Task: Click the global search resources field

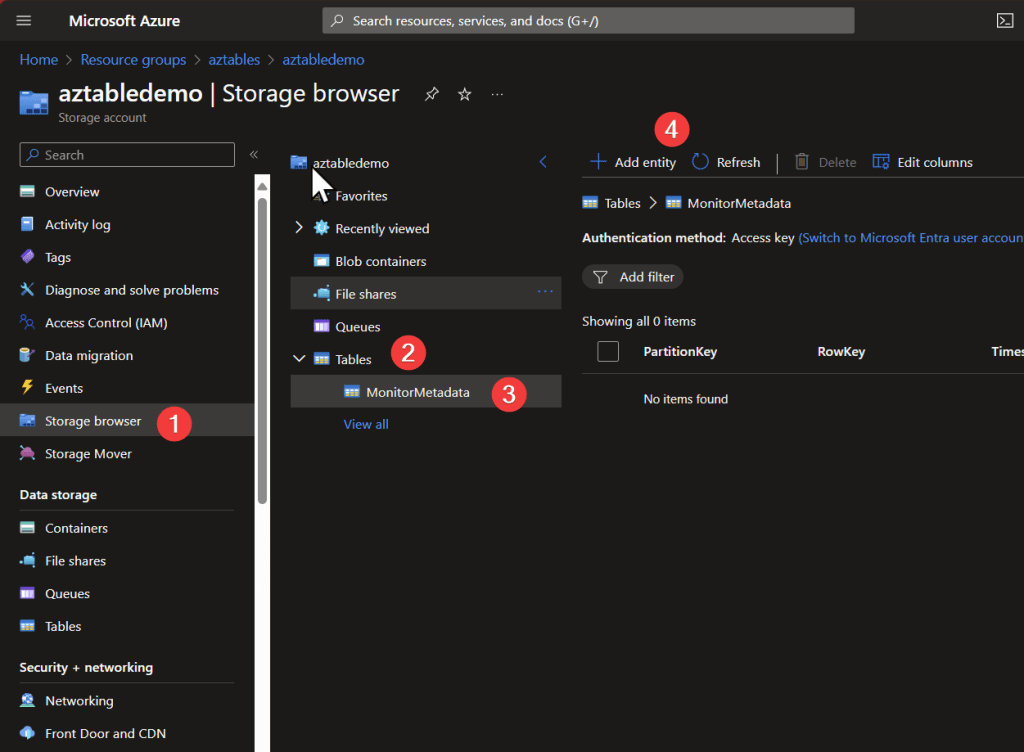Action: click(x=588, y=20)
